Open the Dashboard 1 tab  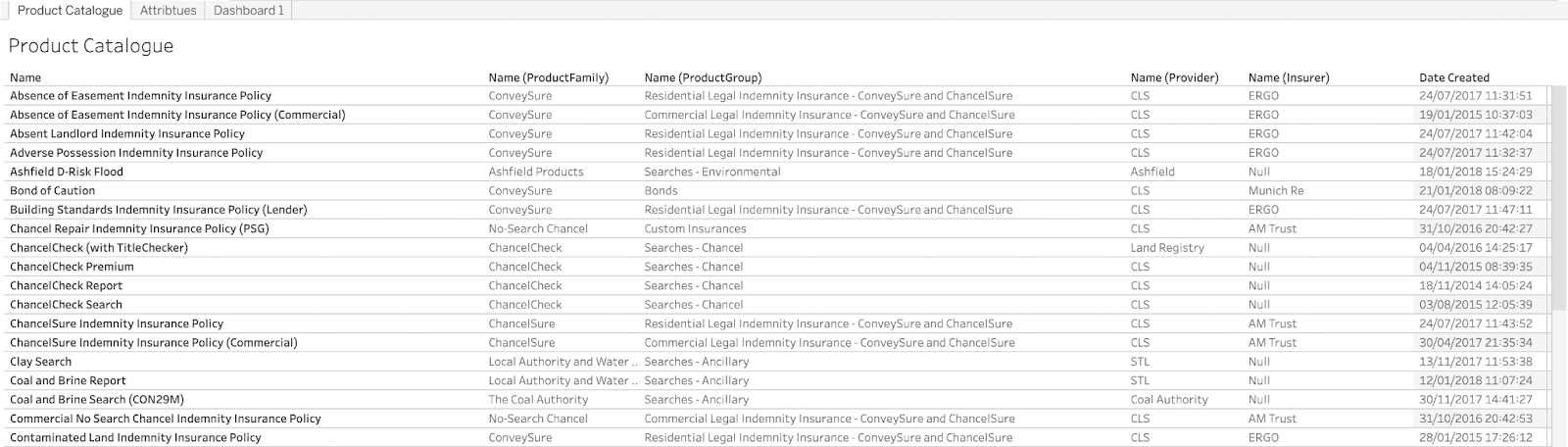(x=249, y=10)
